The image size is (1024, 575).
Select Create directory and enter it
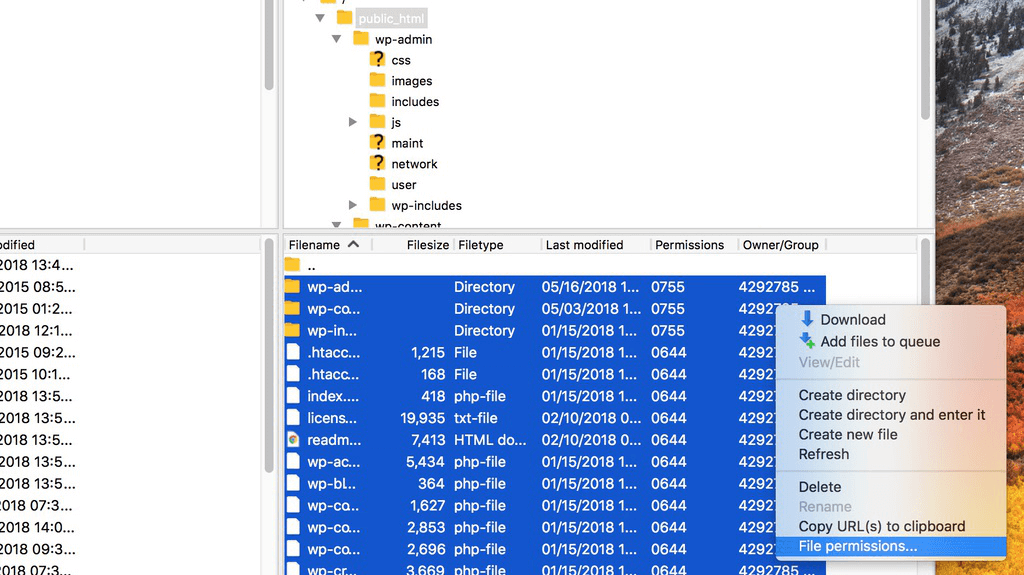[x=891, y=415]
